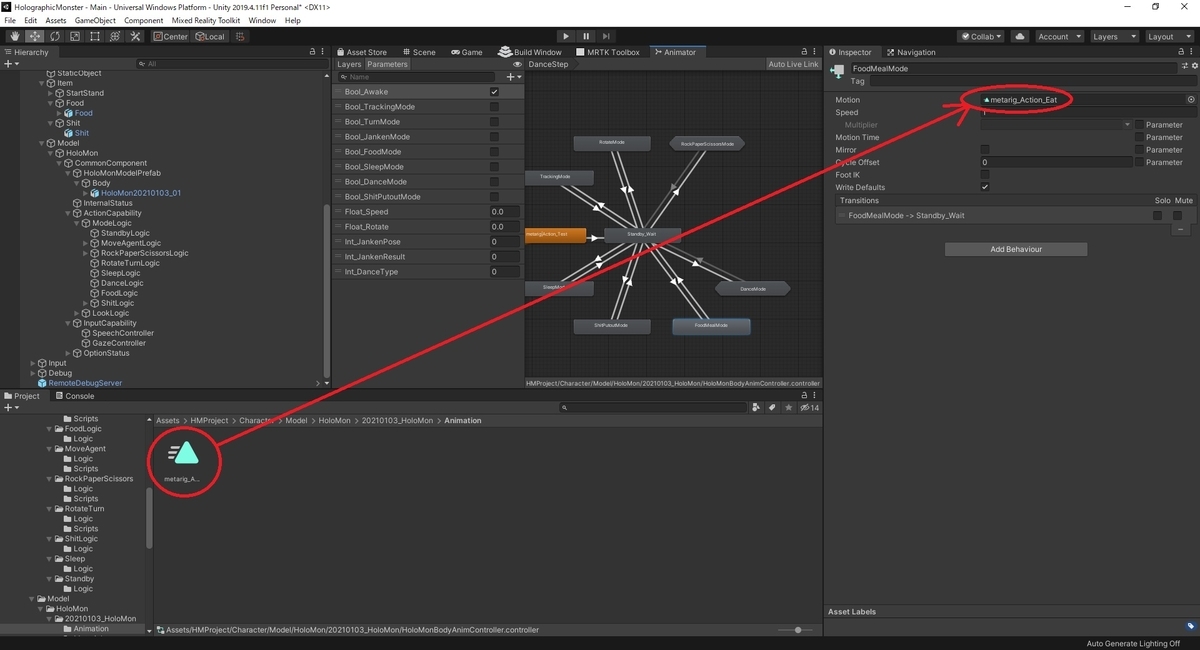Open the Assets menu
This screenshot has height=650, width=1200.
56,20
